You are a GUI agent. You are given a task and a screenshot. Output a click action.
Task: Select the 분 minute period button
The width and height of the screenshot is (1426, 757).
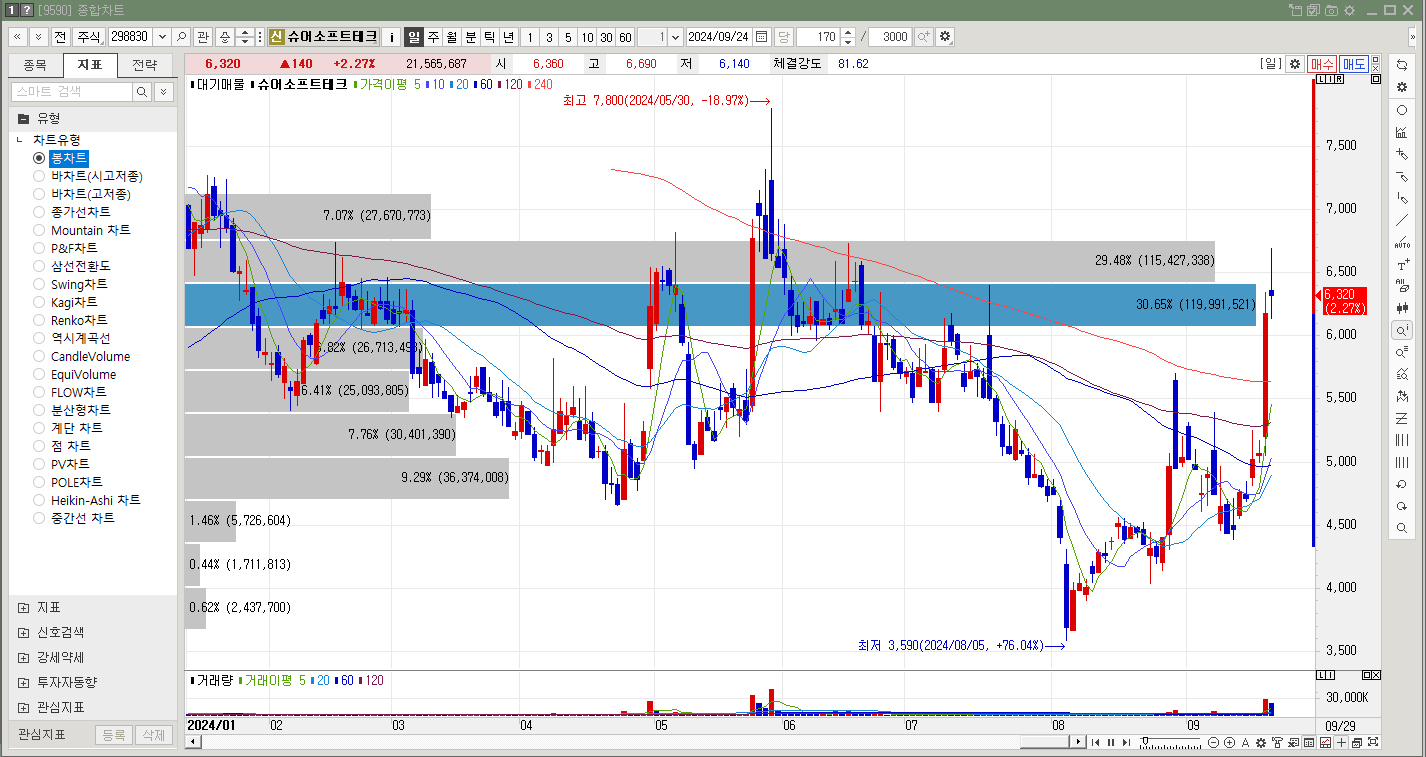coord(470,37)
